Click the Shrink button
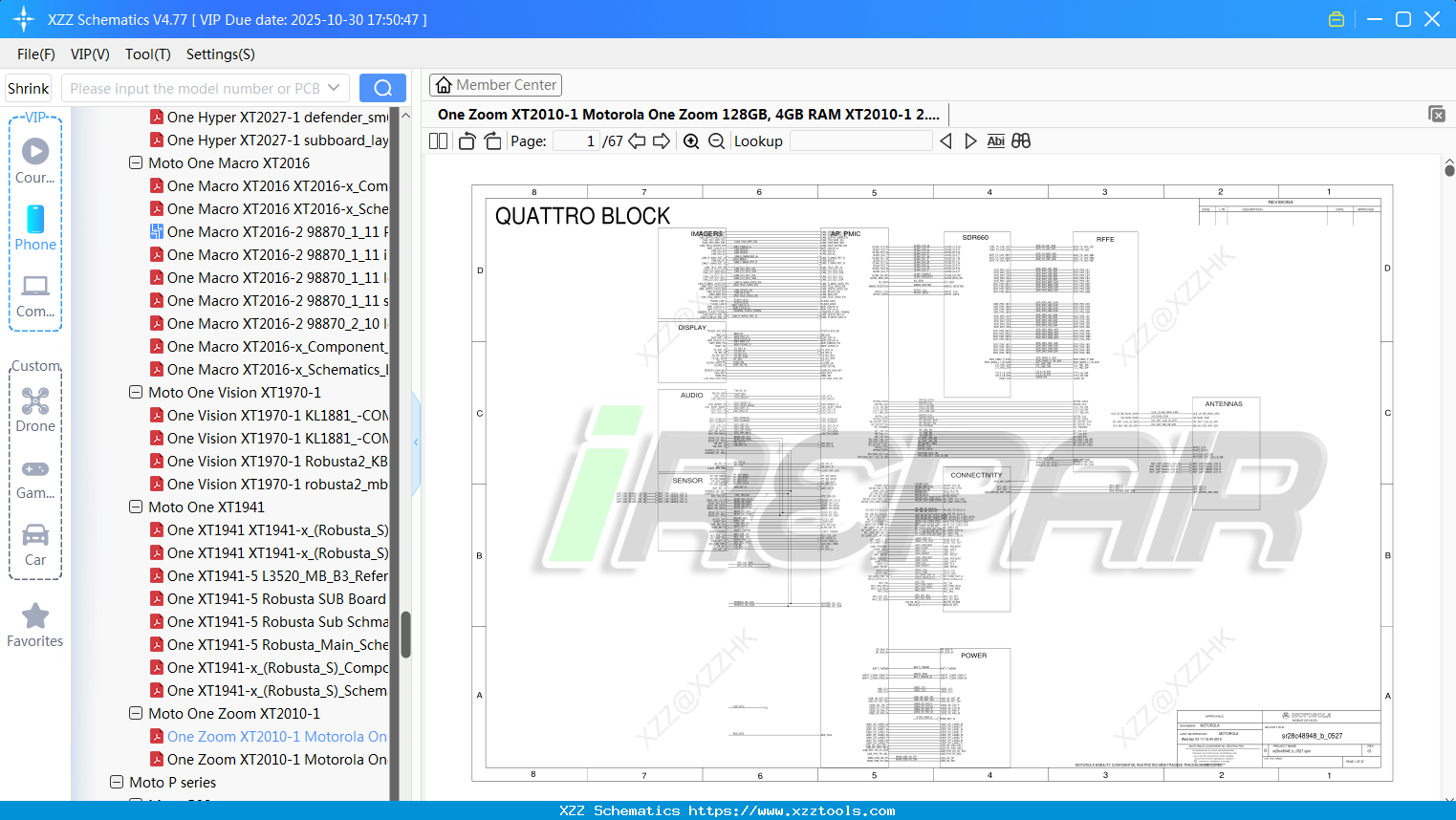 (x=29, y=88)
